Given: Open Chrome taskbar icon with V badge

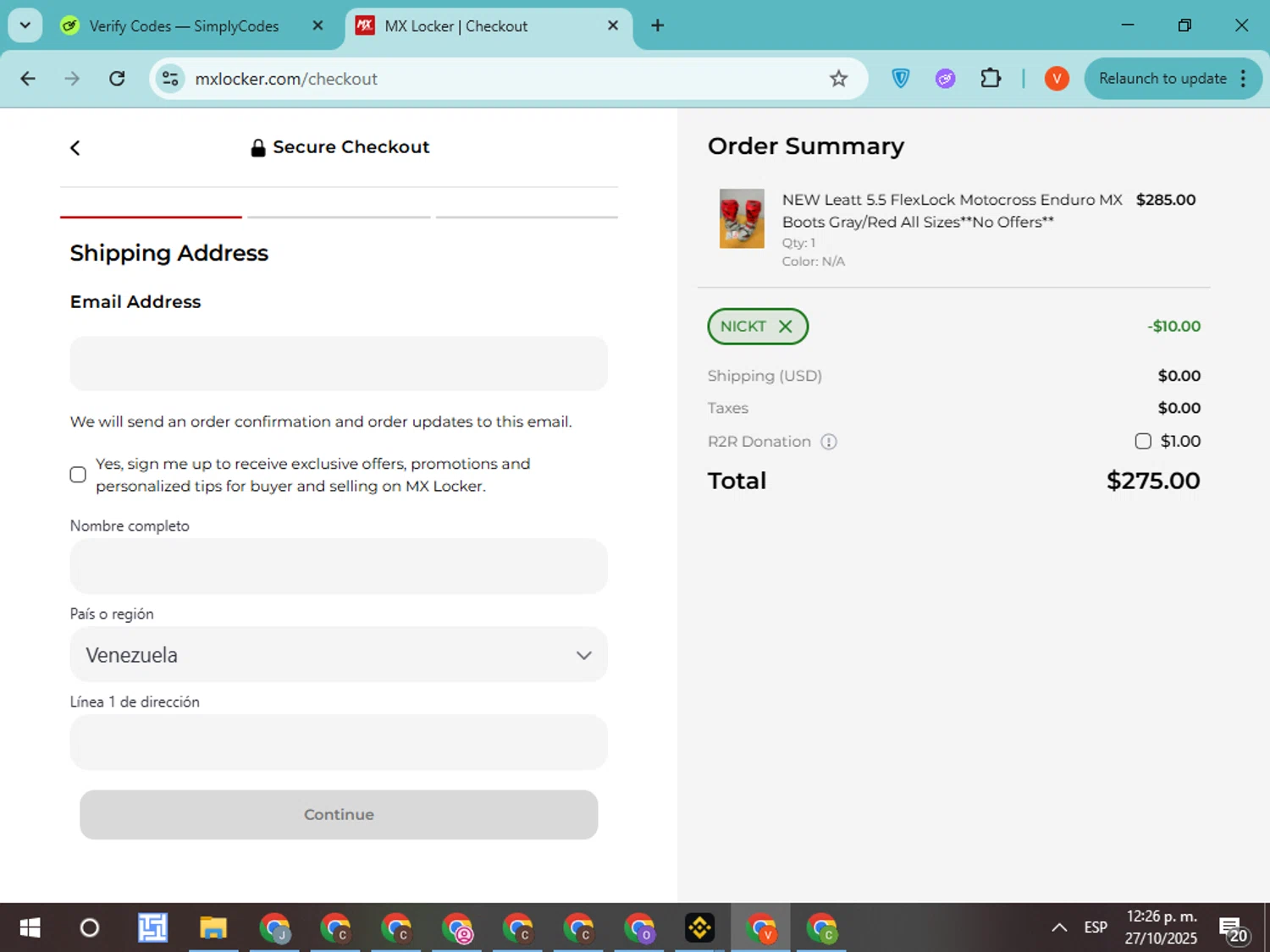Looking at the screenshot, I should point(760,928).
